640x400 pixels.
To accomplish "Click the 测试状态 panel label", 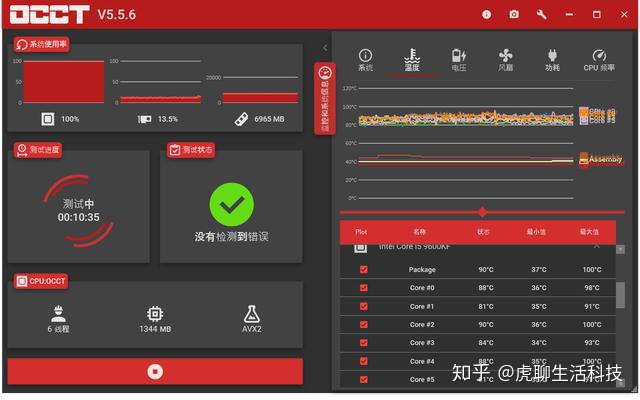I will point(191,150).
